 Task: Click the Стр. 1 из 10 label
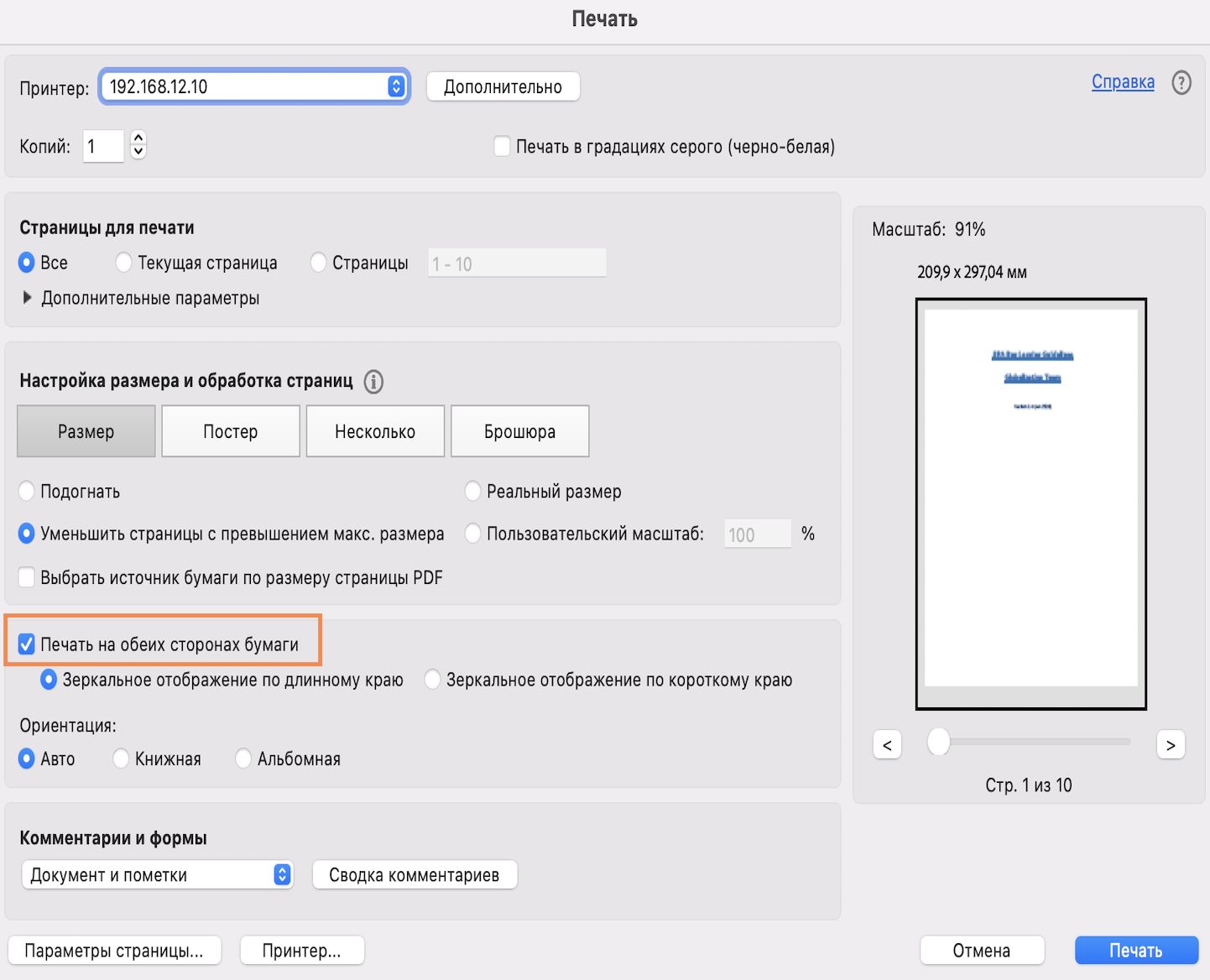tap(1029, 785)
